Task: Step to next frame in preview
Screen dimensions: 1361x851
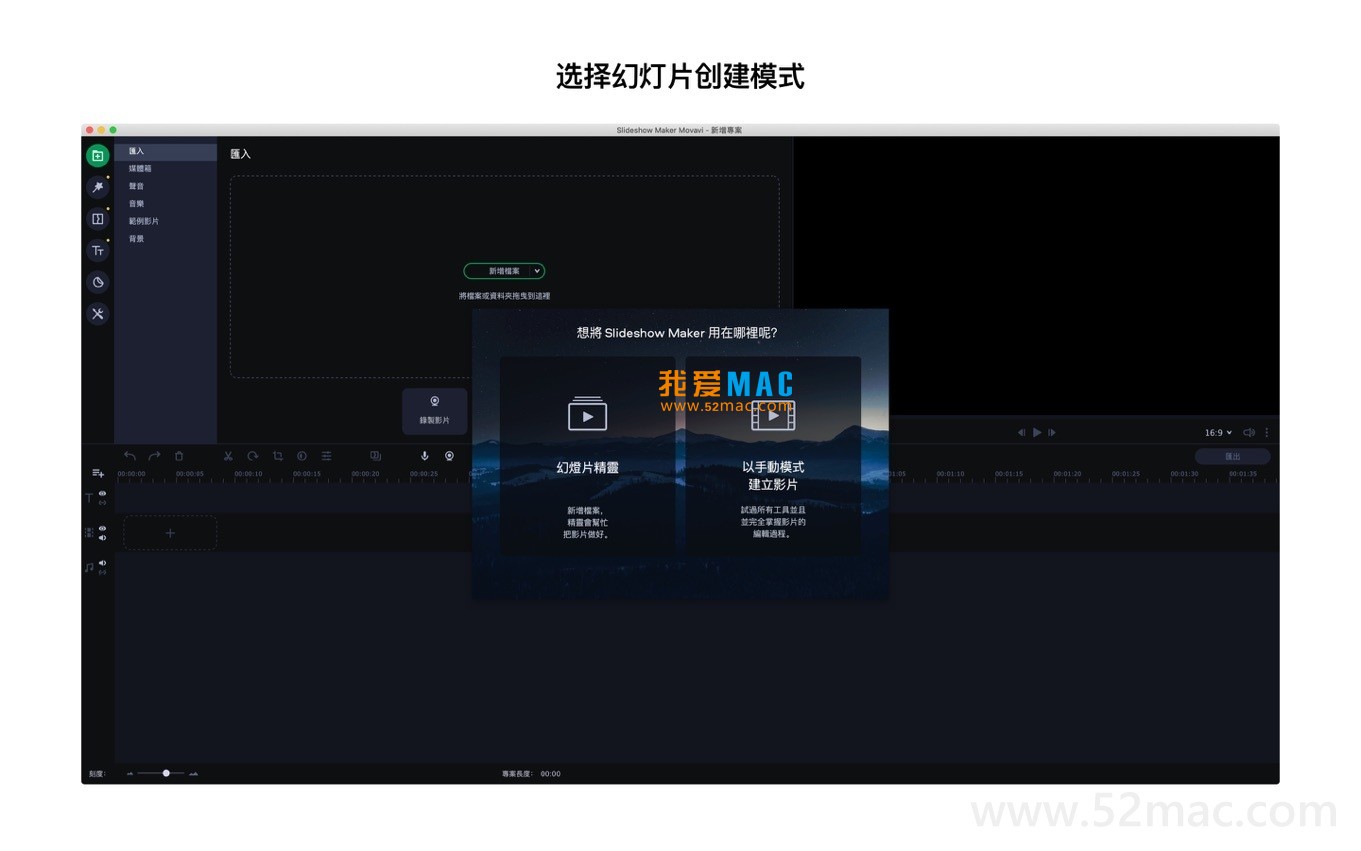Action: (x=1052, y=433)
